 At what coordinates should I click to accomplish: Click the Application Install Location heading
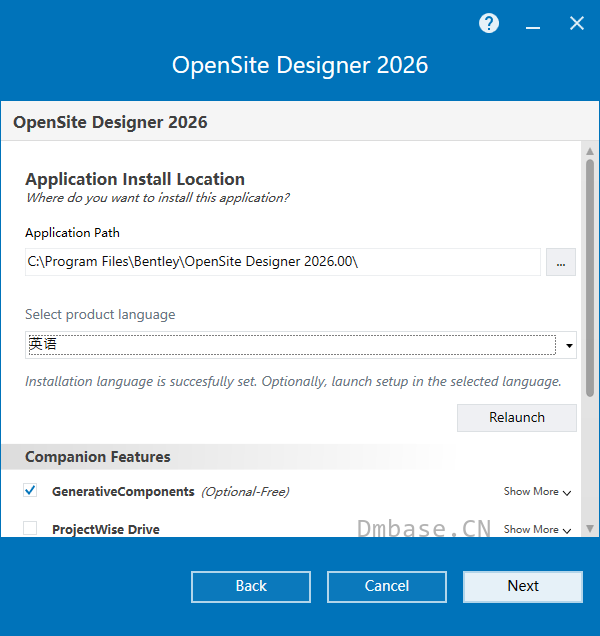pos(135,179)
